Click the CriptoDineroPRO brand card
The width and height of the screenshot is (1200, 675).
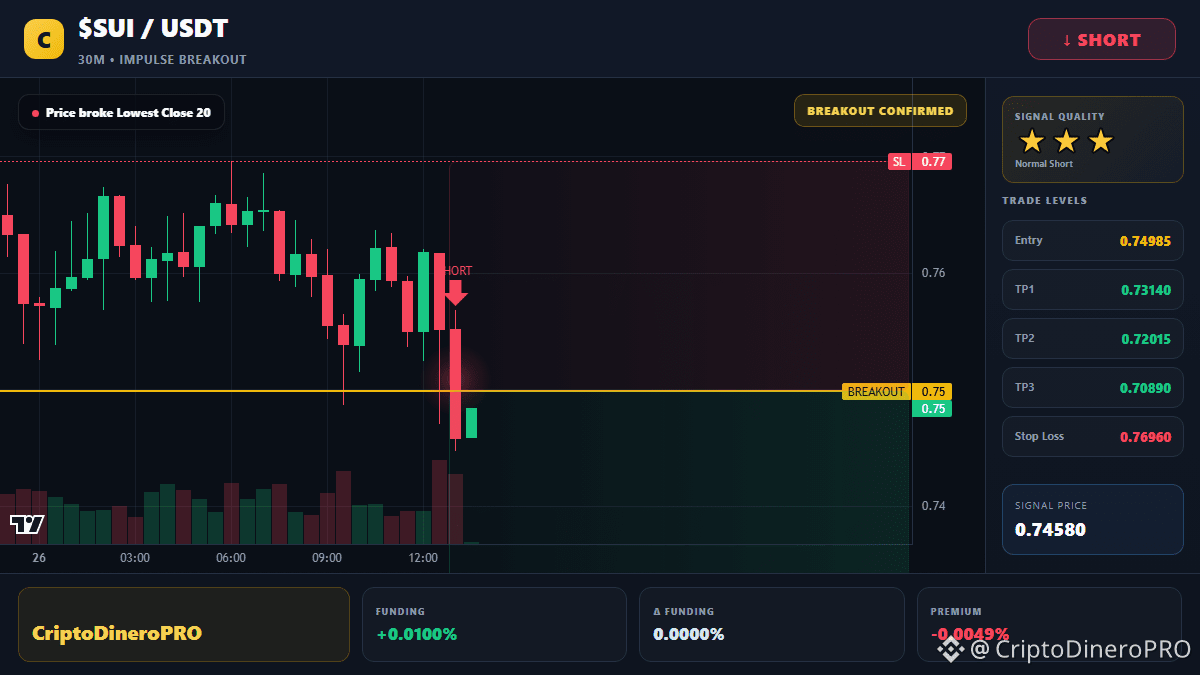(184, 624)
